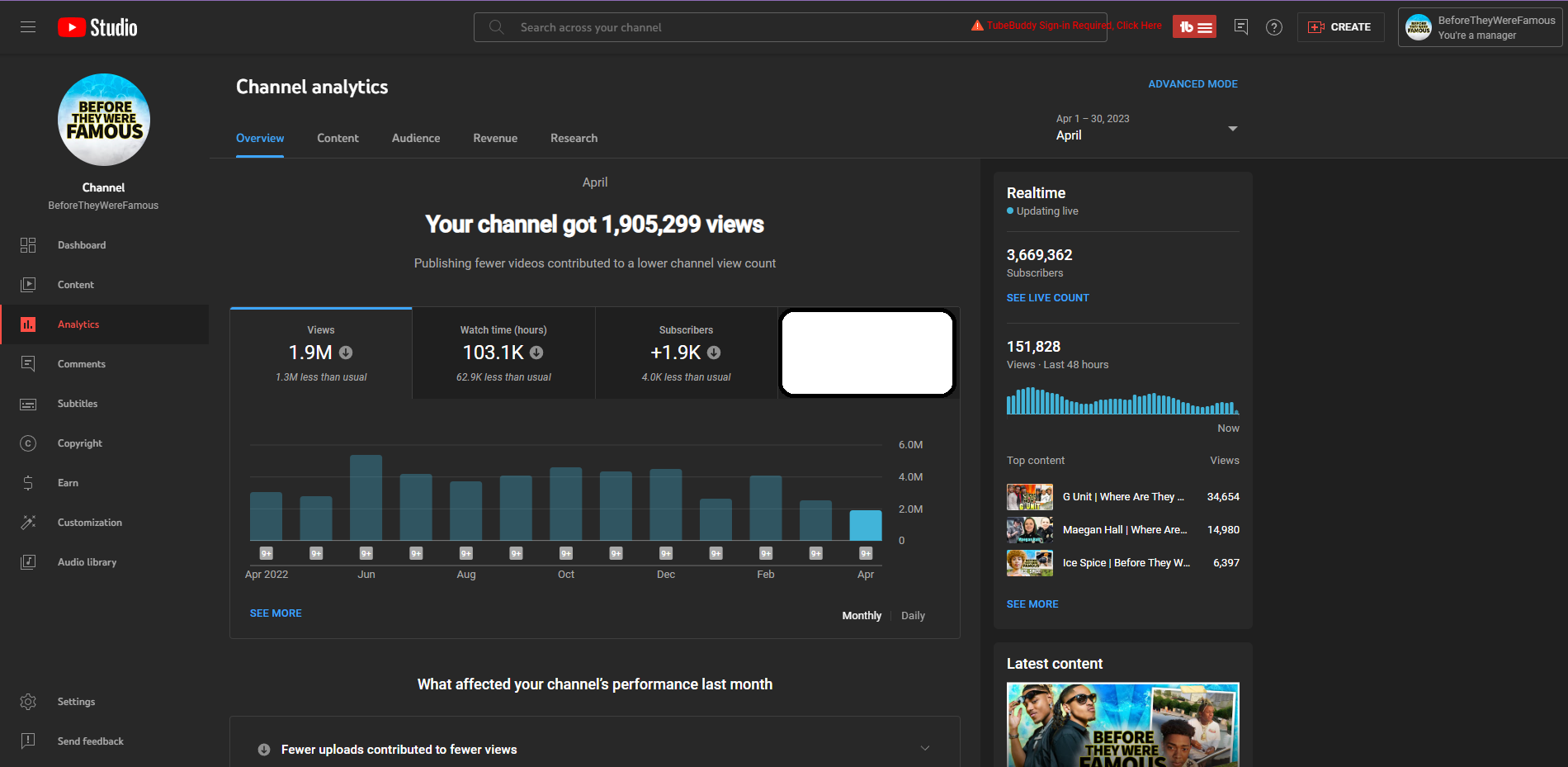This screenshot has height=767, width=1568.
Task: Click the 'Maegan Hall | Where Are' title
Action: tap(1125, 530)
